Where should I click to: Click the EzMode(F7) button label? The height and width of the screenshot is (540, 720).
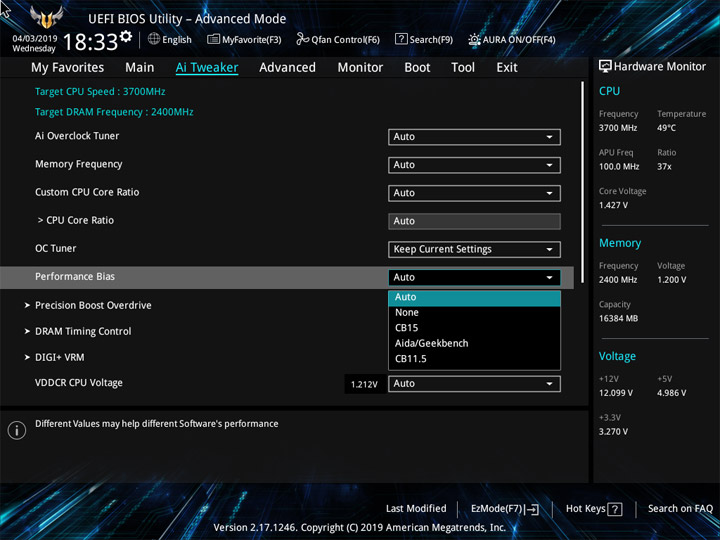(x=497, y=509)
